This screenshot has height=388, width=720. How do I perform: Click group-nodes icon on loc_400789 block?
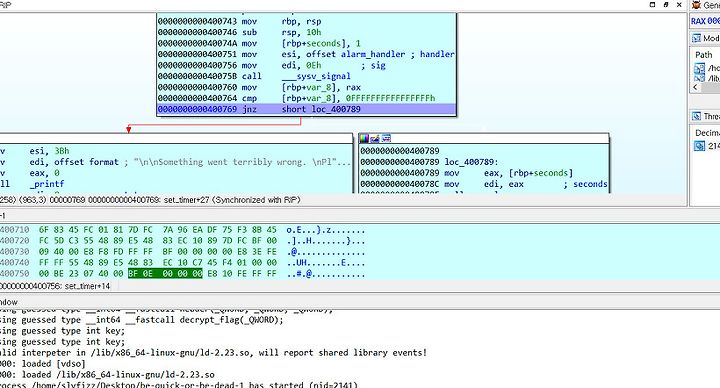(386, 138)
